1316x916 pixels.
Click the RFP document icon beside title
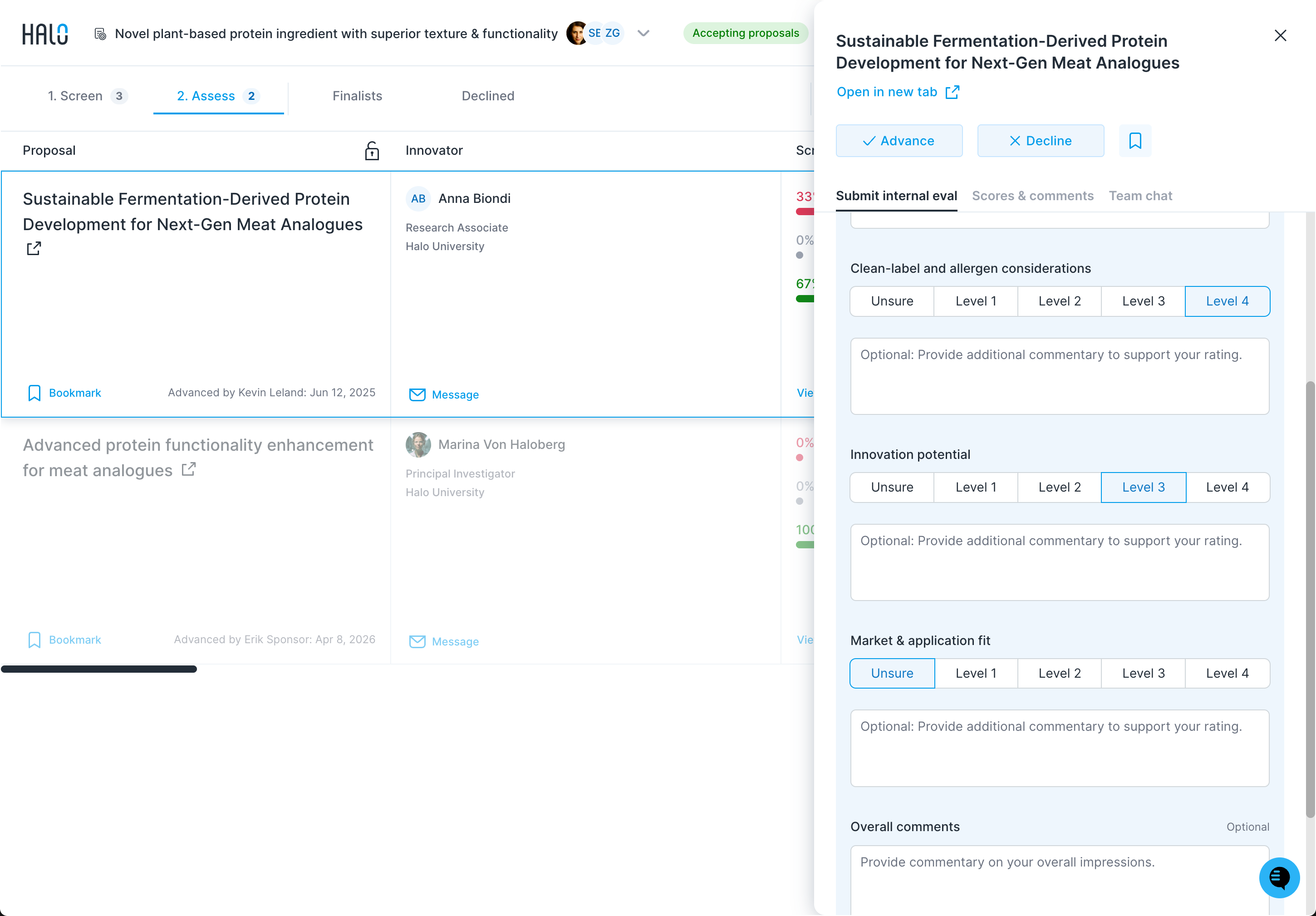tap(100, 34)
